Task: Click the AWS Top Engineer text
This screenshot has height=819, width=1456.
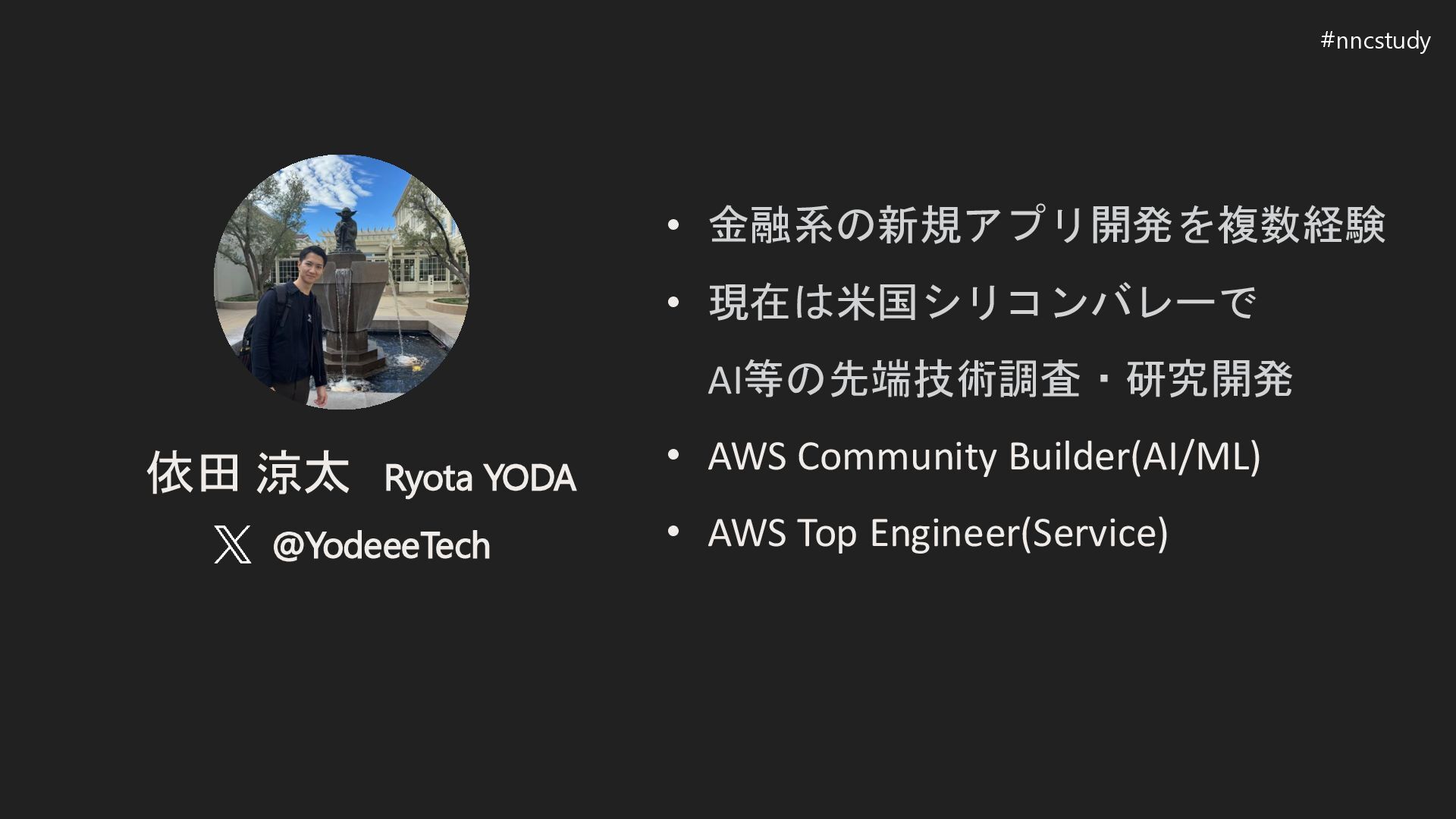Action: [x=864, y=532]
